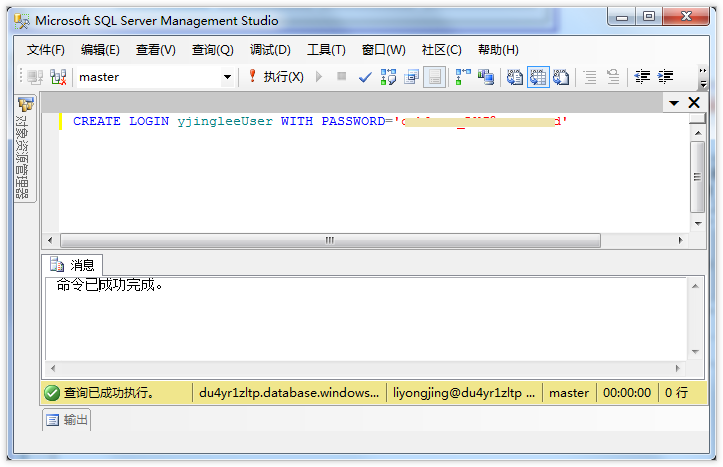The image size is (723, 467).
Task: Click Display Estimated Execution Plan icon
Action: click(388, 77)
